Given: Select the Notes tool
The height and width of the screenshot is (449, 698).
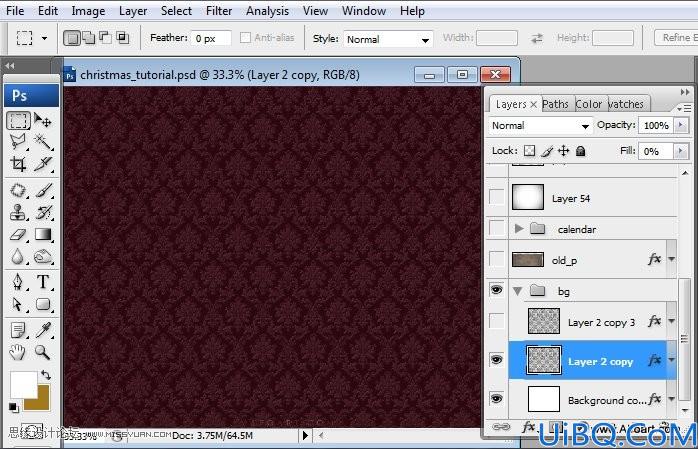Looking at the screenshot, I should tap(18, 330).
